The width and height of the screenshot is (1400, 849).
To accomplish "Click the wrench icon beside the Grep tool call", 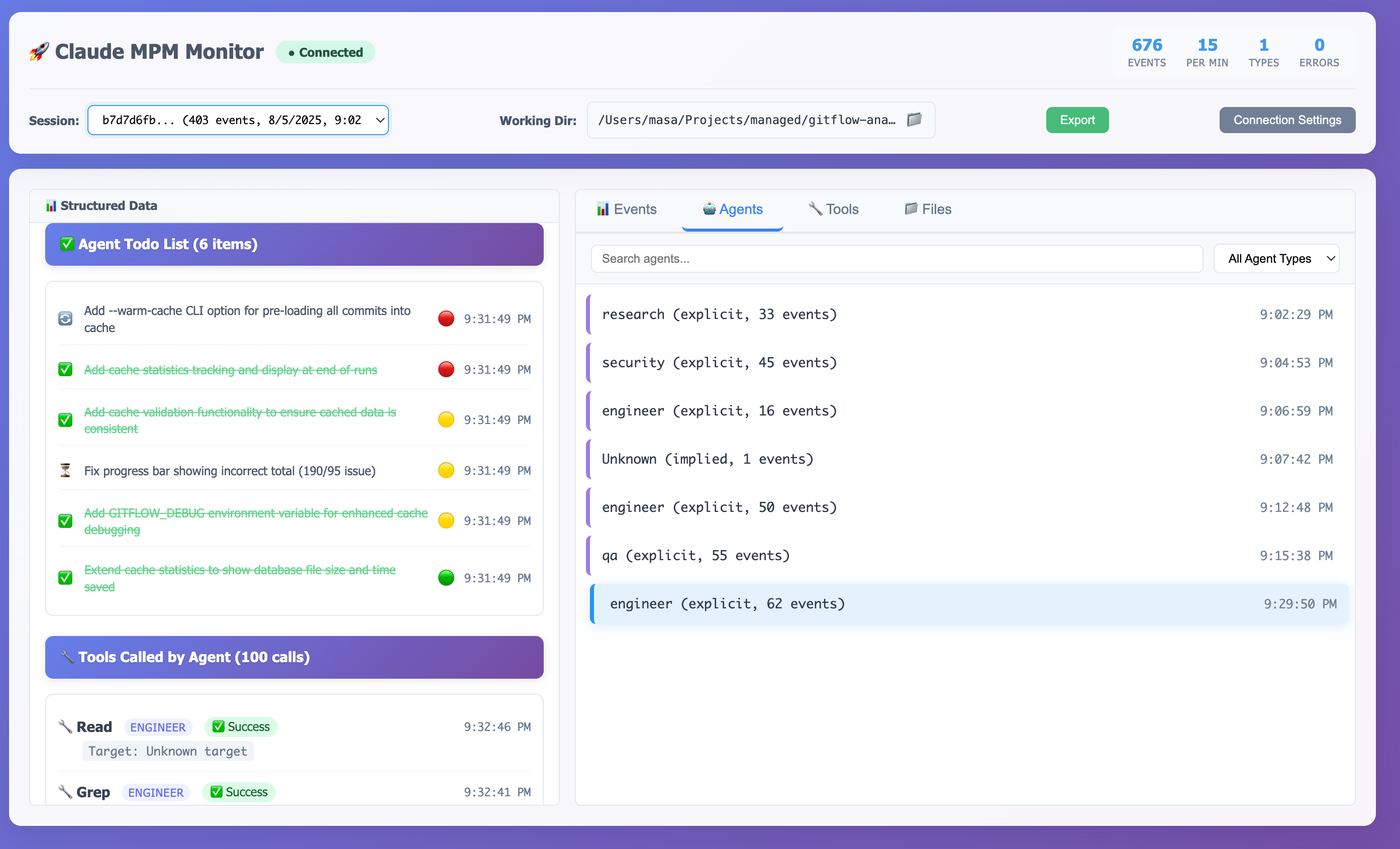I will [65, 791].
